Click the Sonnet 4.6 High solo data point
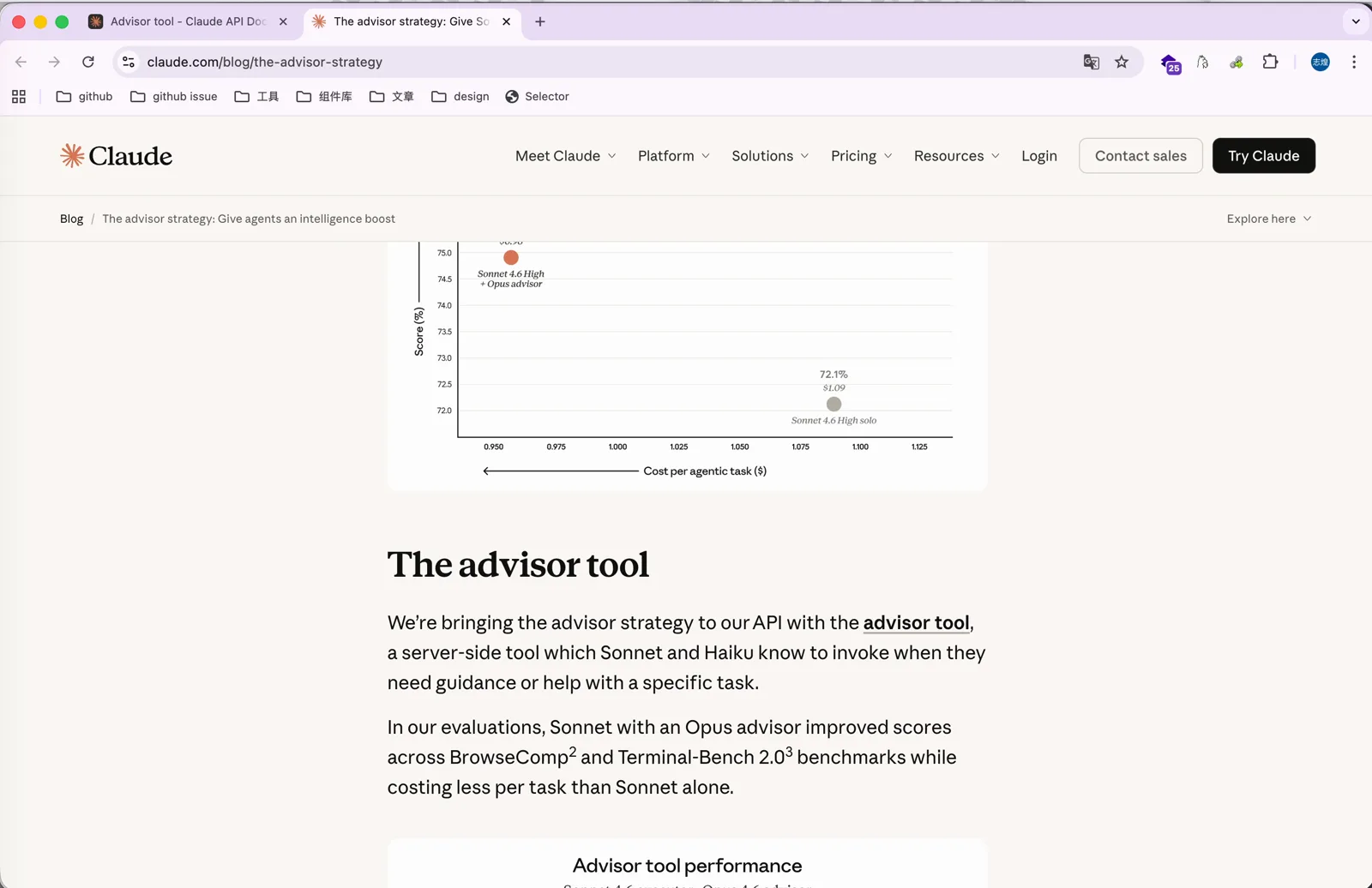 coord(833,404)
